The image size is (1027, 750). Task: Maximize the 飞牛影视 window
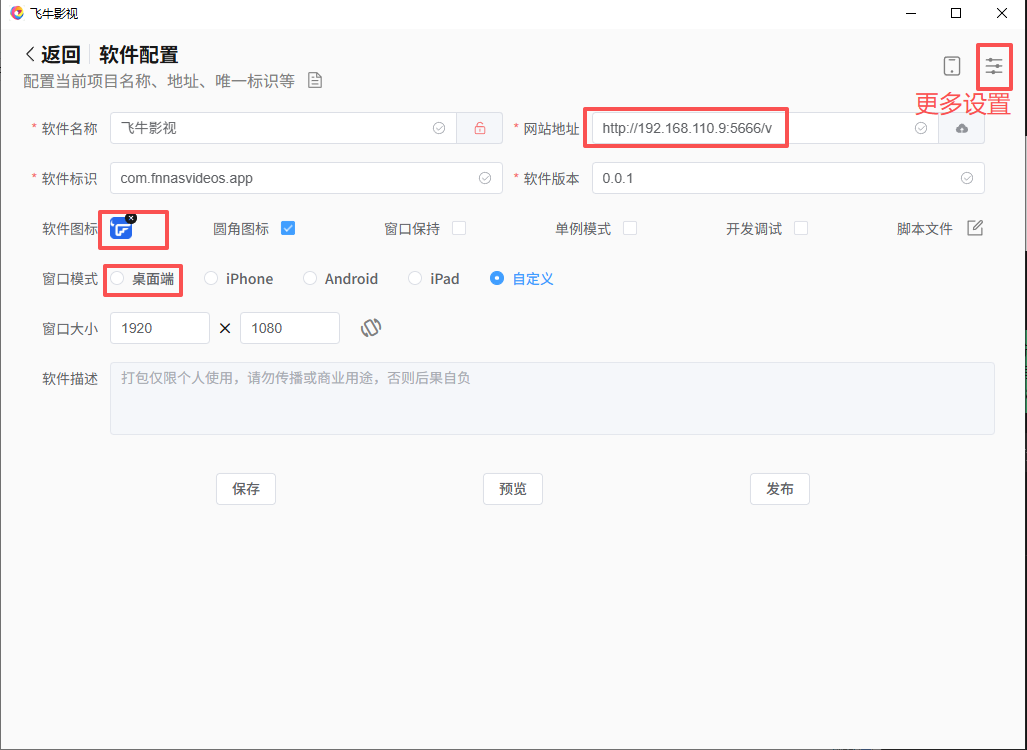click(x=956, y=13)
